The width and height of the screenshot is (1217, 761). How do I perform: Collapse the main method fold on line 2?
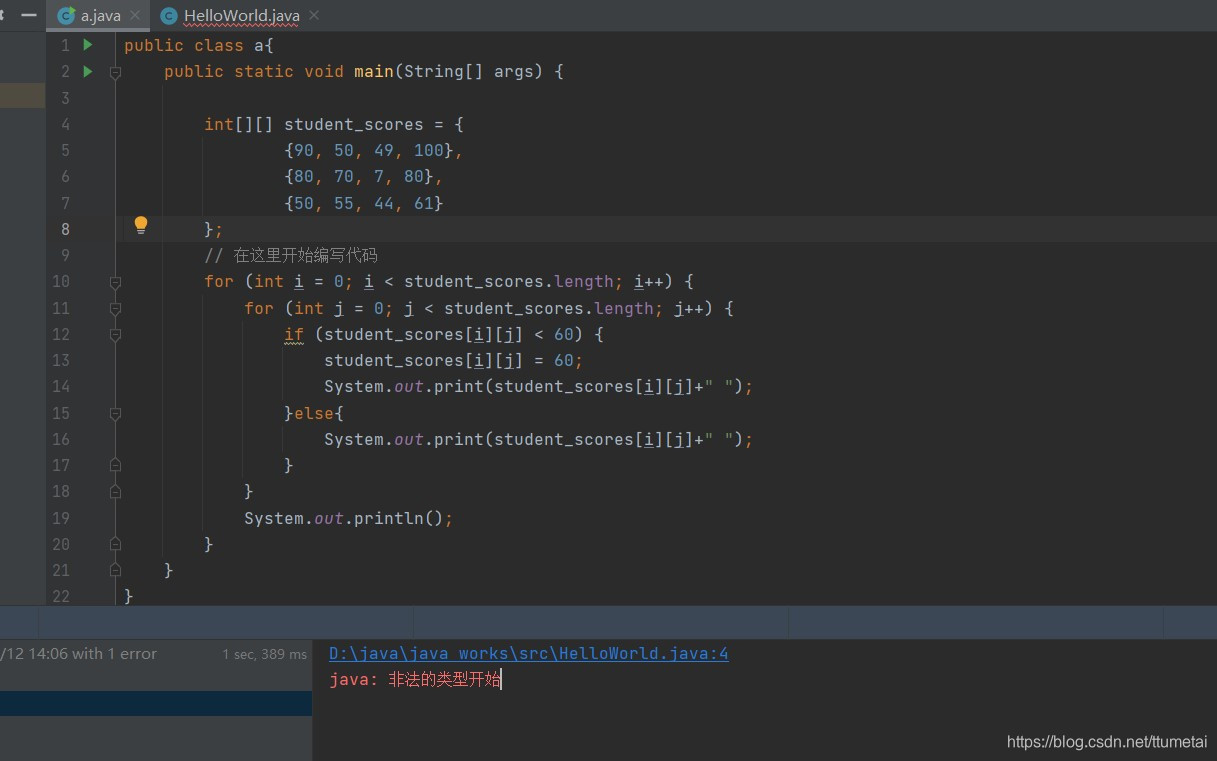[x=115, y=72]
